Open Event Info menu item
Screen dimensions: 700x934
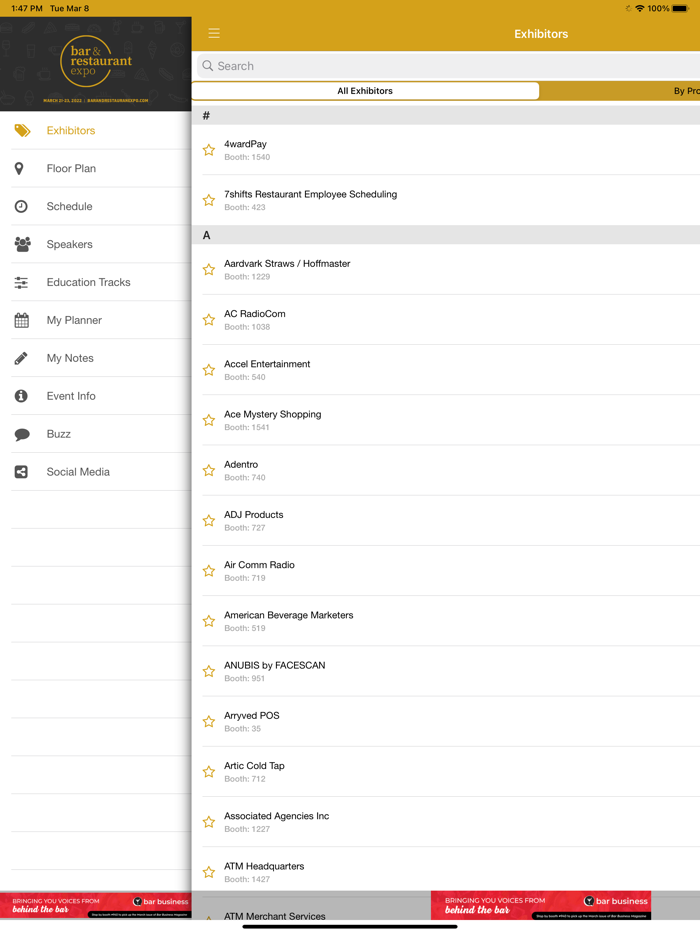click(x=71, y=396)
